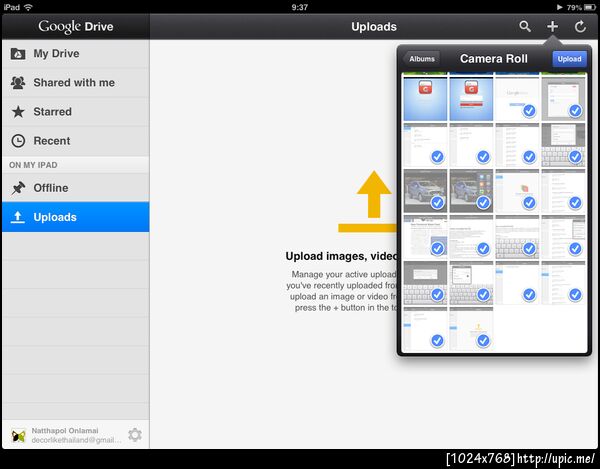Tap the blue Upload button
Screen dimensions: 600x469
(x=569, y=59)
